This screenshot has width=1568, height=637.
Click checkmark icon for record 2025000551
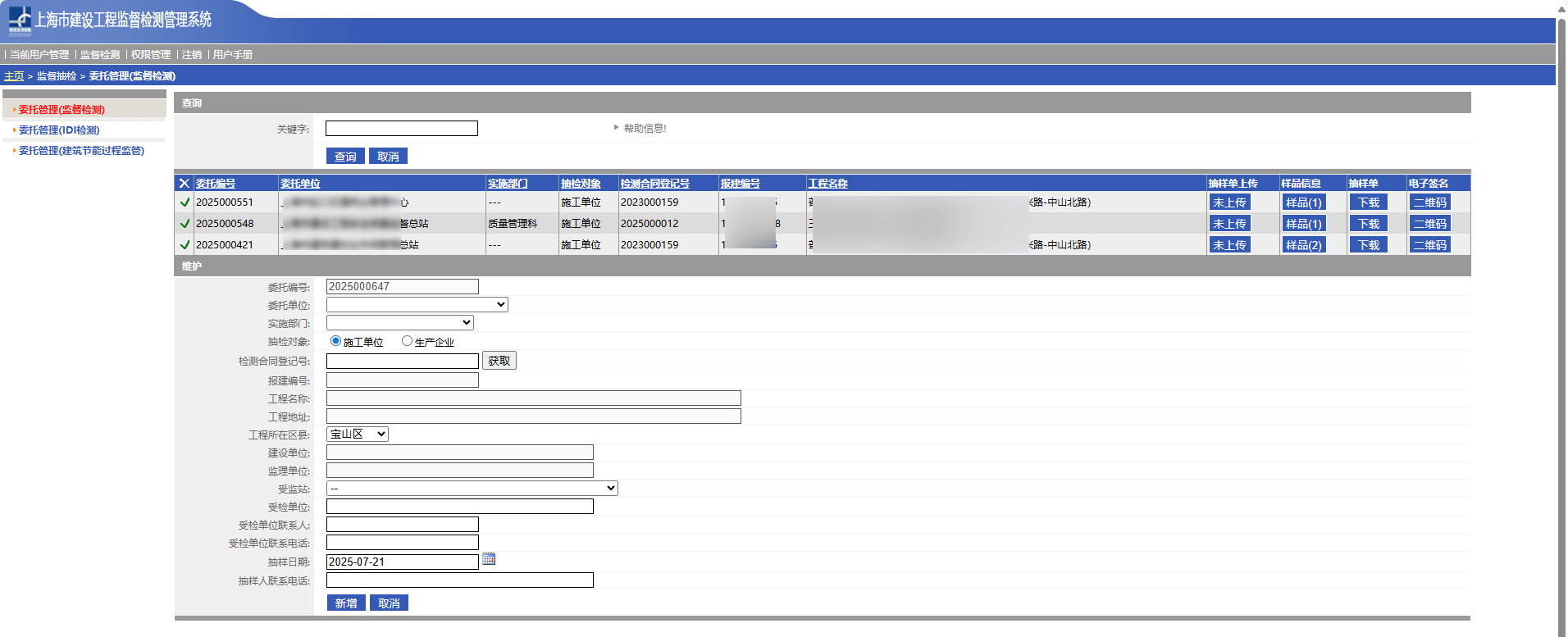click(185, 202)
